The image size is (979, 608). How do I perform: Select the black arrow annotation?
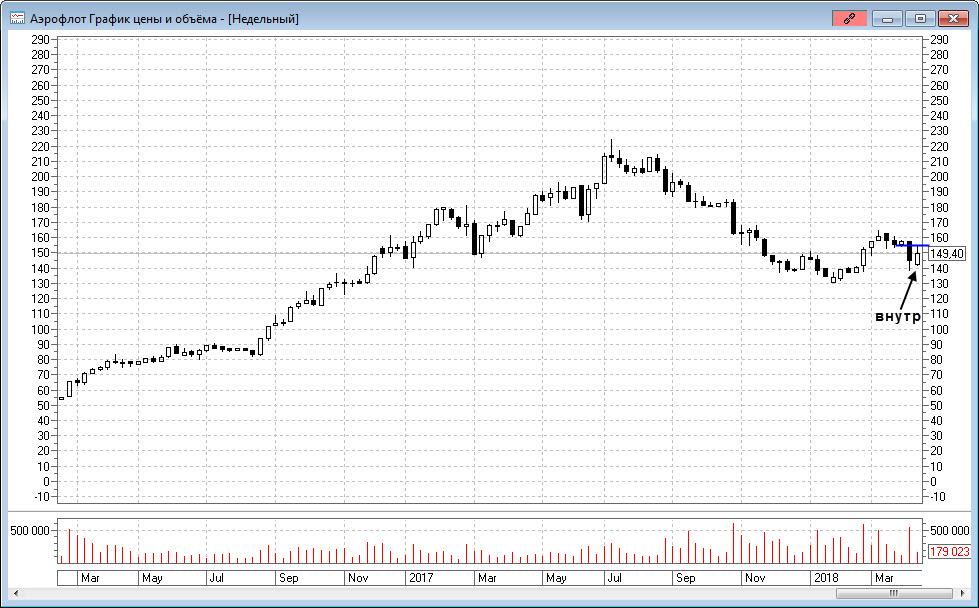click(906, 289)
